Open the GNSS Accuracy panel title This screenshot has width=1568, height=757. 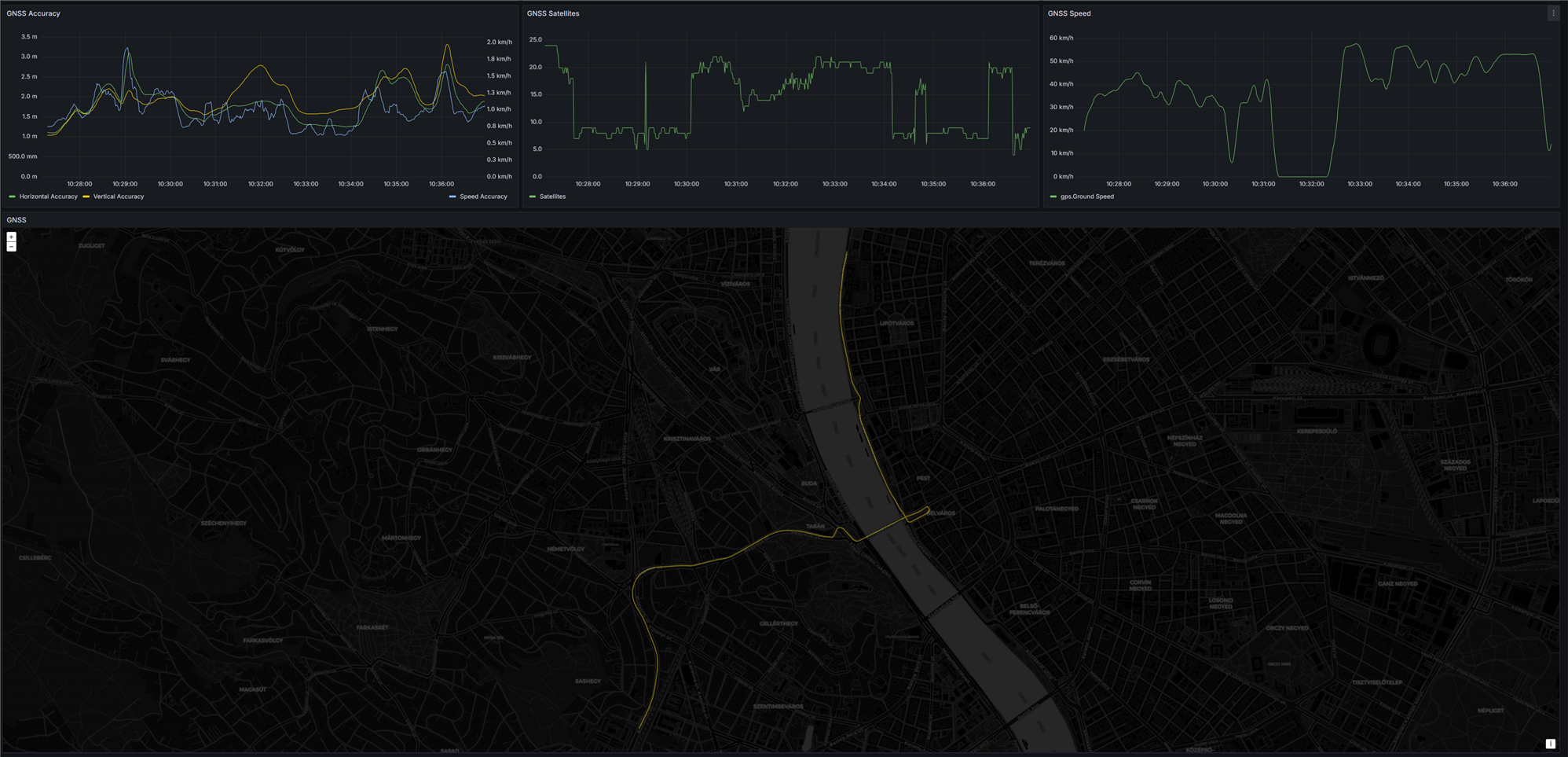pos(33,13)
